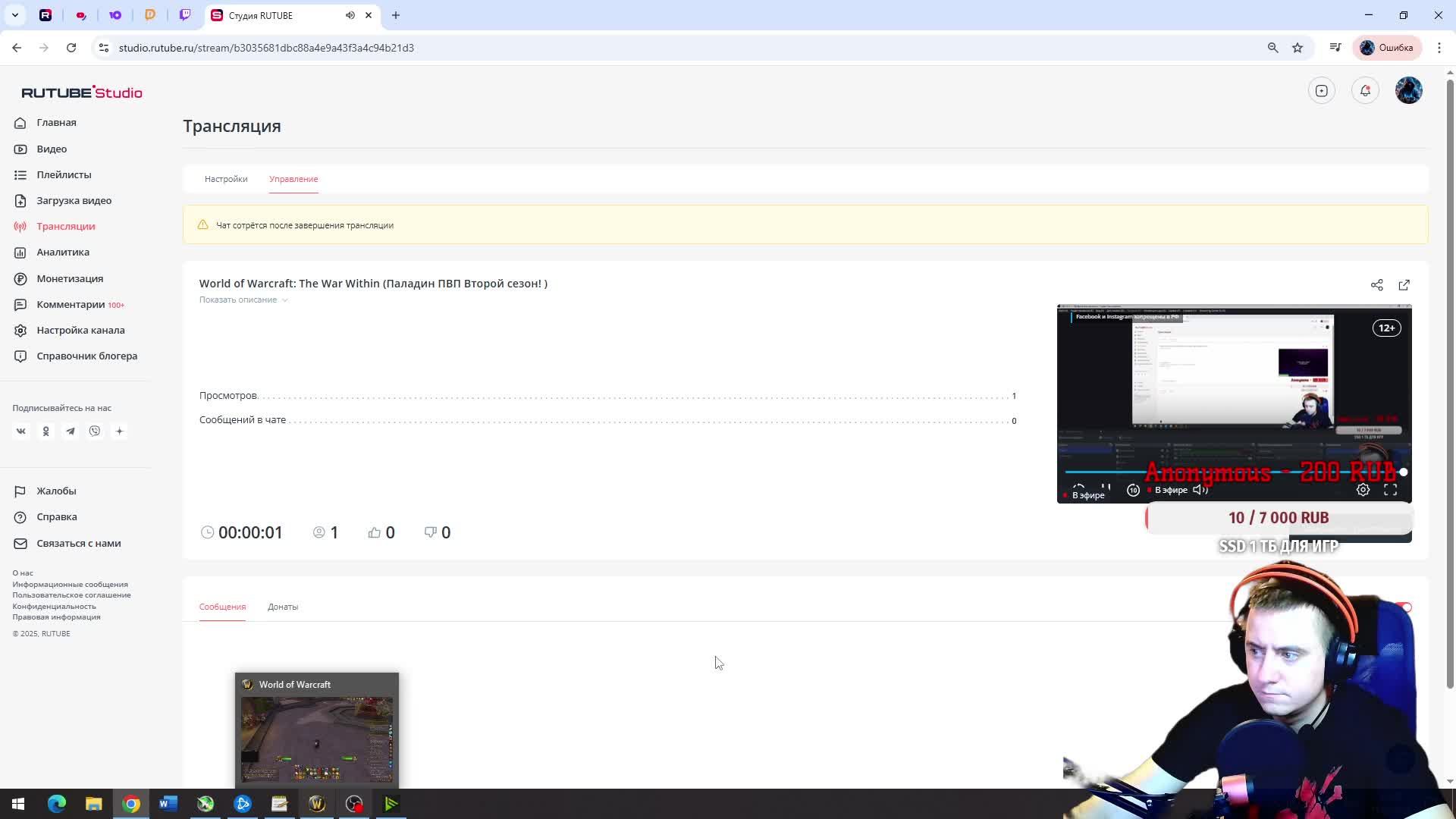The image size is (1456, 819).
Task: Click the viewers count icon
Action: click(x=319, y=533)
